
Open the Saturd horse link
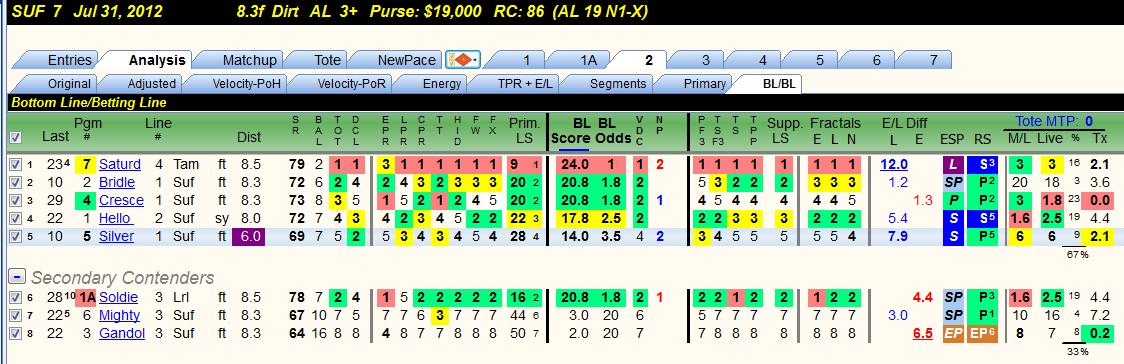120,165
